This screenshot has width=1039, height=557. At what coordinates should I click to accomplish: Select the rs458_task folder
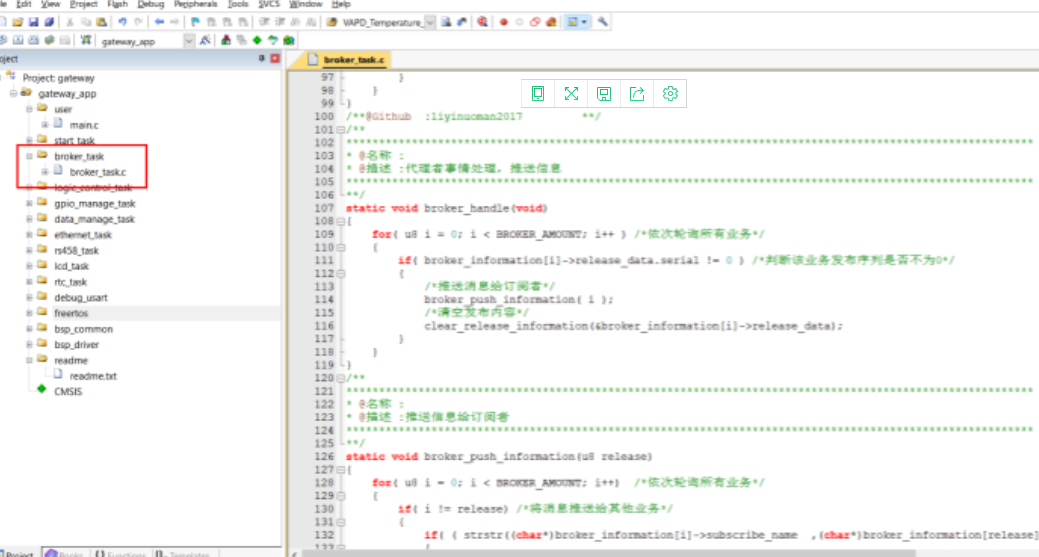pyautogui.click(x=76, y=250)
